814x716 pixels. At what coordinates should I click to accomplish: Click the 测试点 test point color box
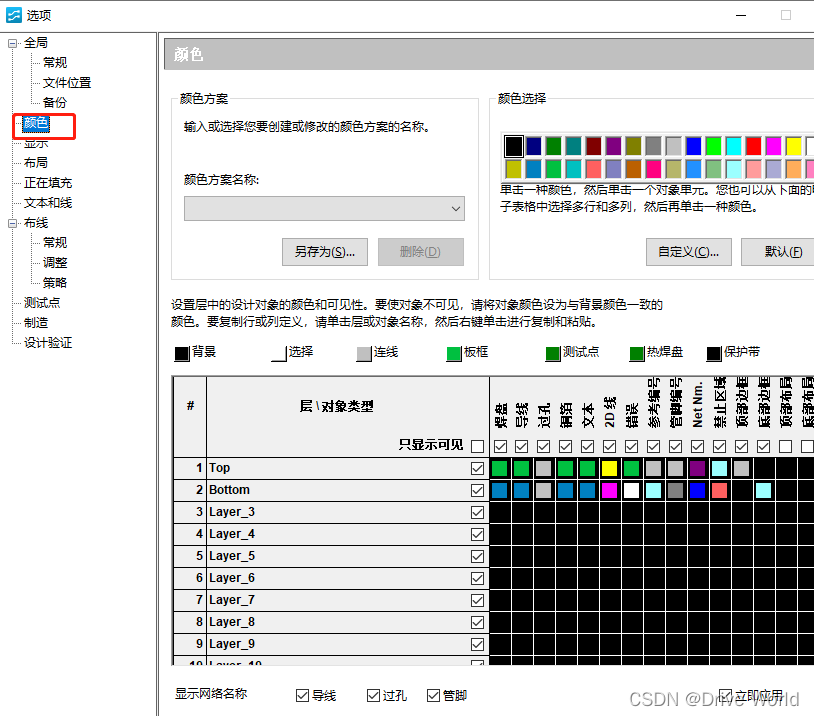click(x=553, y=354)
